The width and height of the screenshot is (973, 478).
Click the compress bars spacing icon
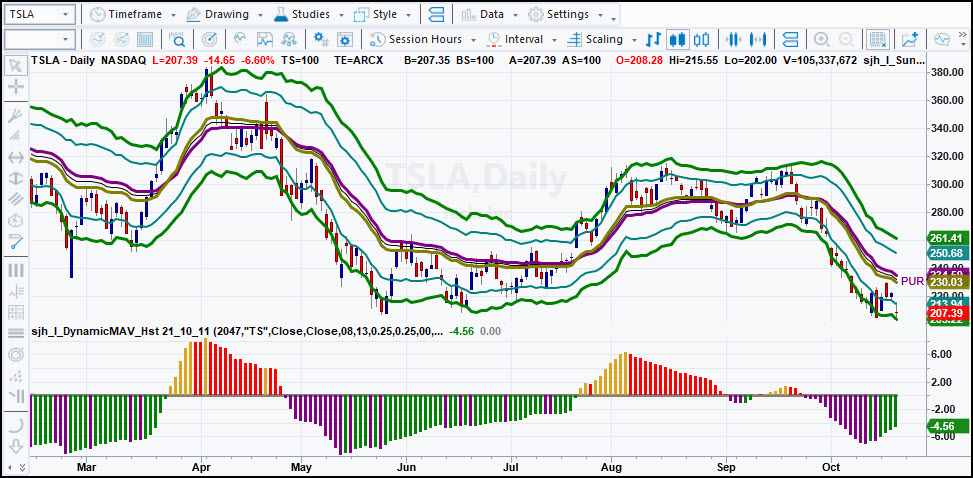(x=733, y=39)
